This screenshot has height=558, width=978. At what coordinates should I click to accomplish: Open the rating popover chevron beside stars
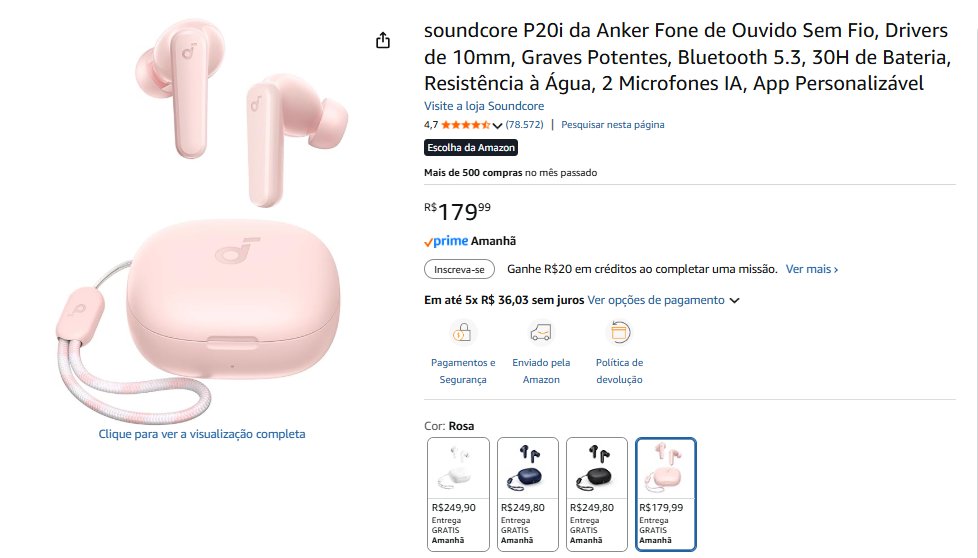click(x=497, y=126)
